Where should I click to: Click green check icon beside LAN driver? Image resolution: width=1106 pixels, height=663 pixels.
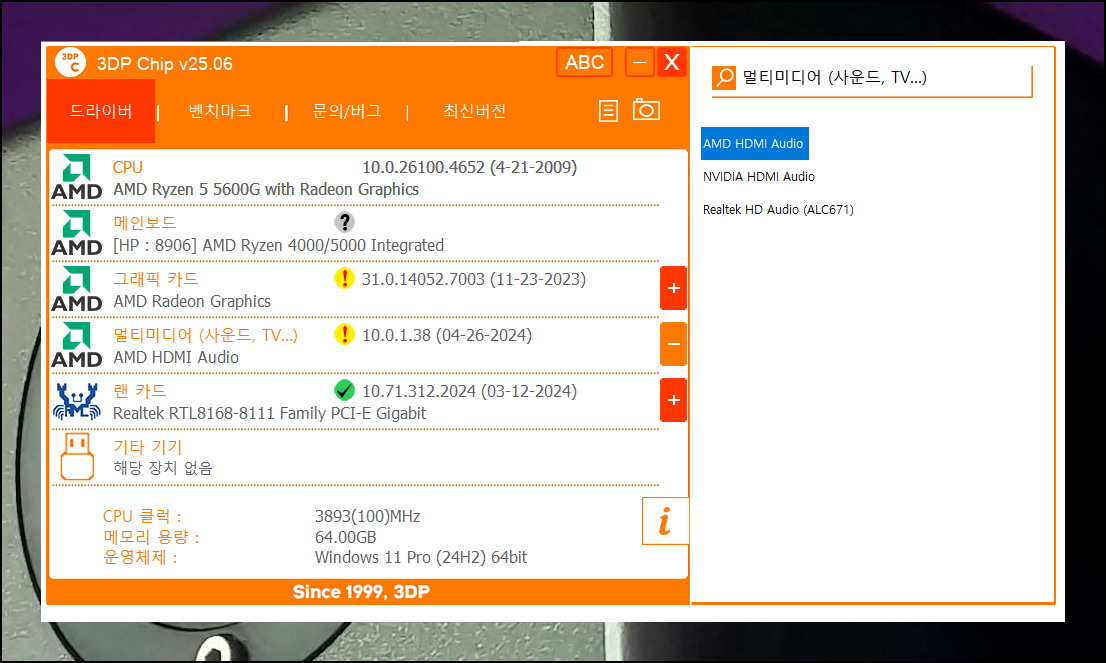click(x=344, y=390)
